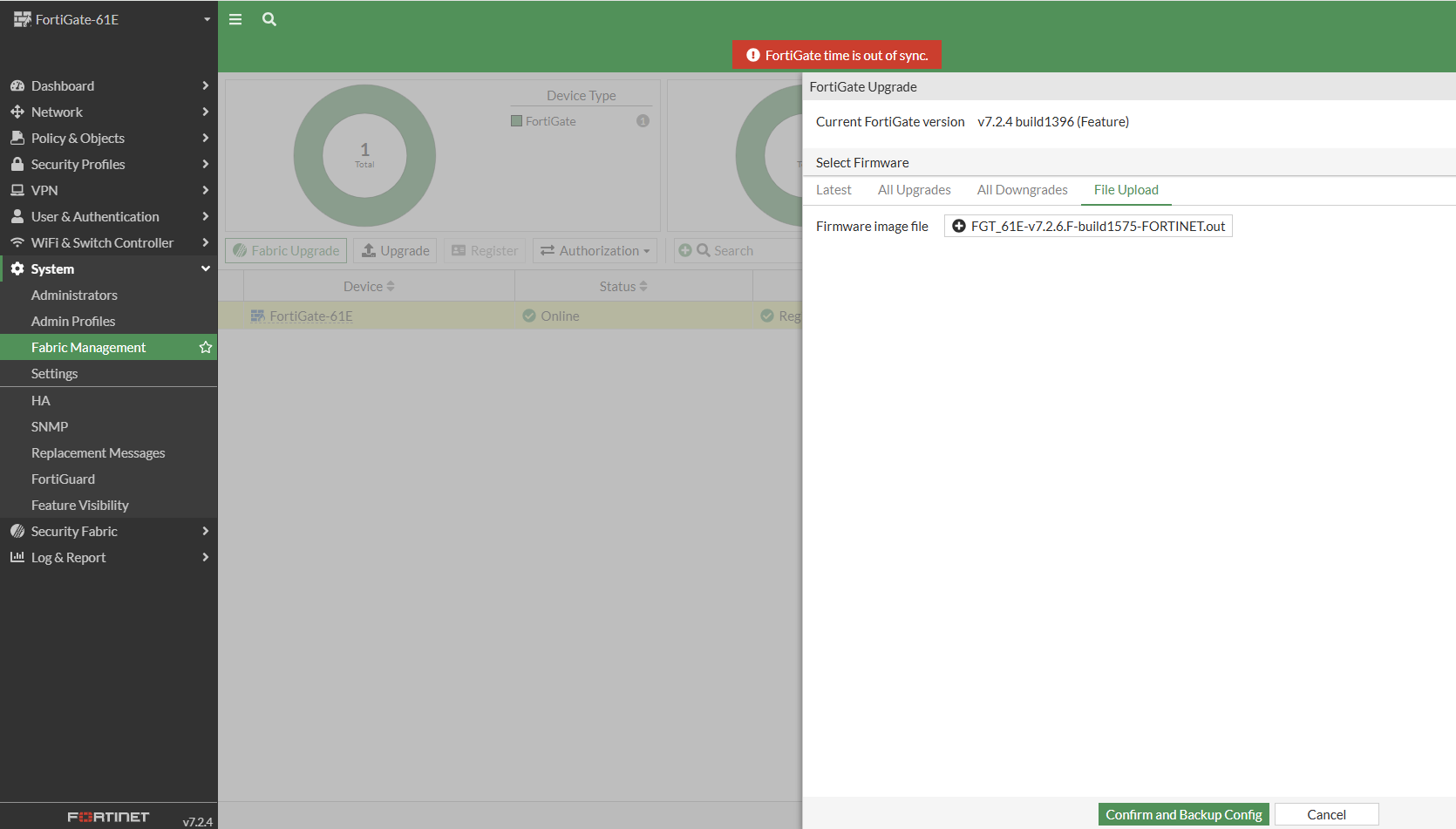
Task: Open the FortiGate-61E host dropdown arrow
Action: tap(207, 19)
